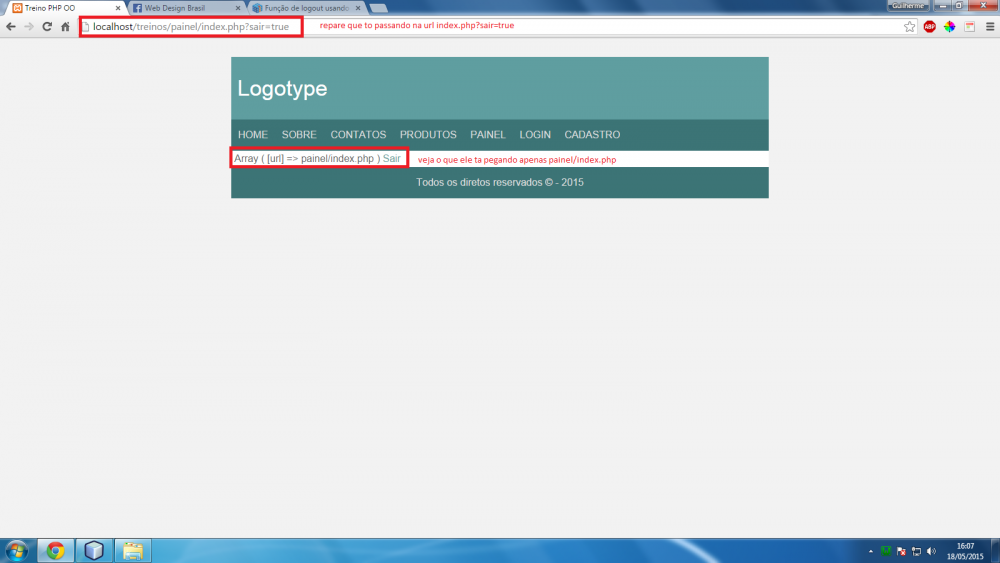The width and height of the screenshot is (1000, 563).
Task: Open the Windows Start menu
Action: point(16,550)
